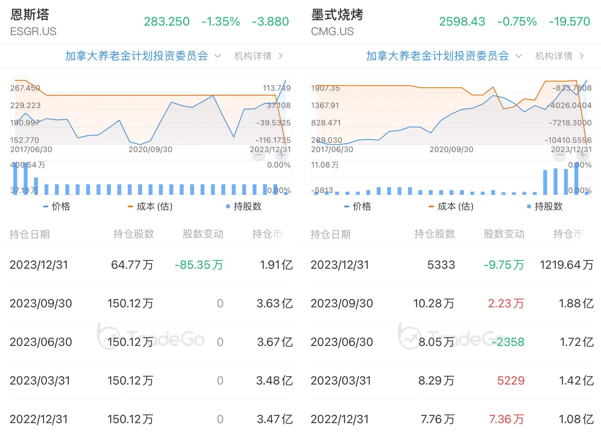Select ESGR row dated 2023/03/31
This screenshot has height=436, width=601.
151,380
